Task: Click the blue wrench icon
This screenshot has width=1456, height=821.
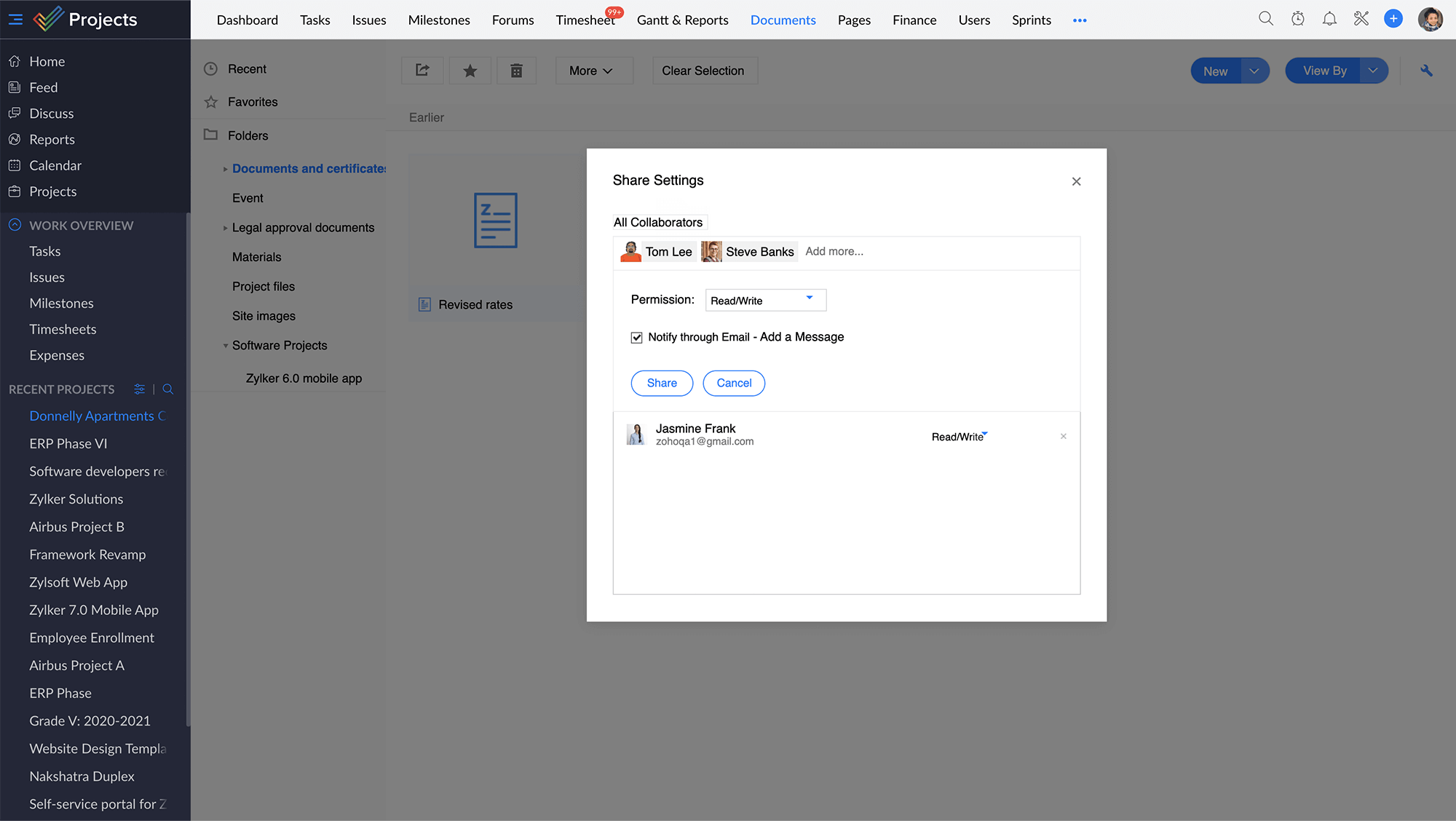Action: [1426, 71]
